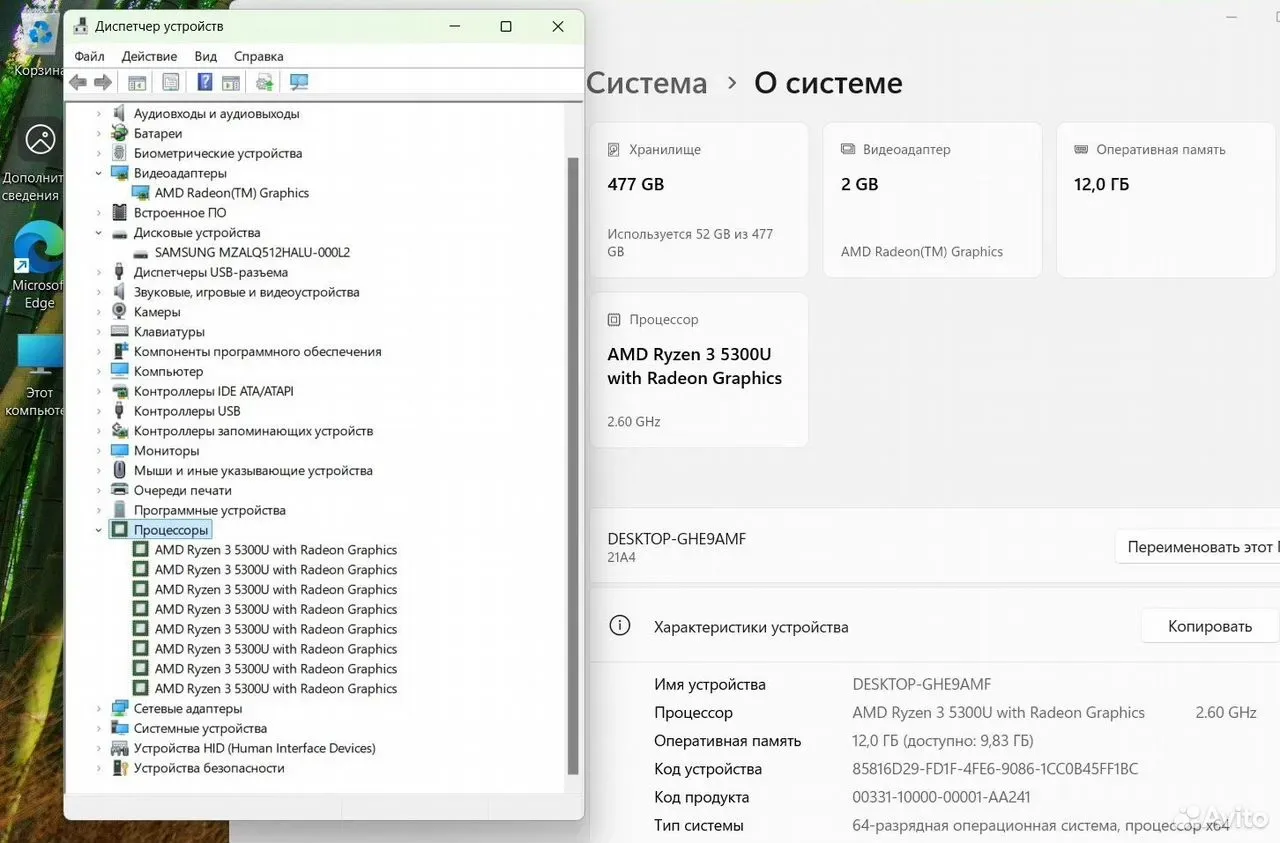Open the Оперативная память 12,0 ГБ card

click(x=1165, y=200)
